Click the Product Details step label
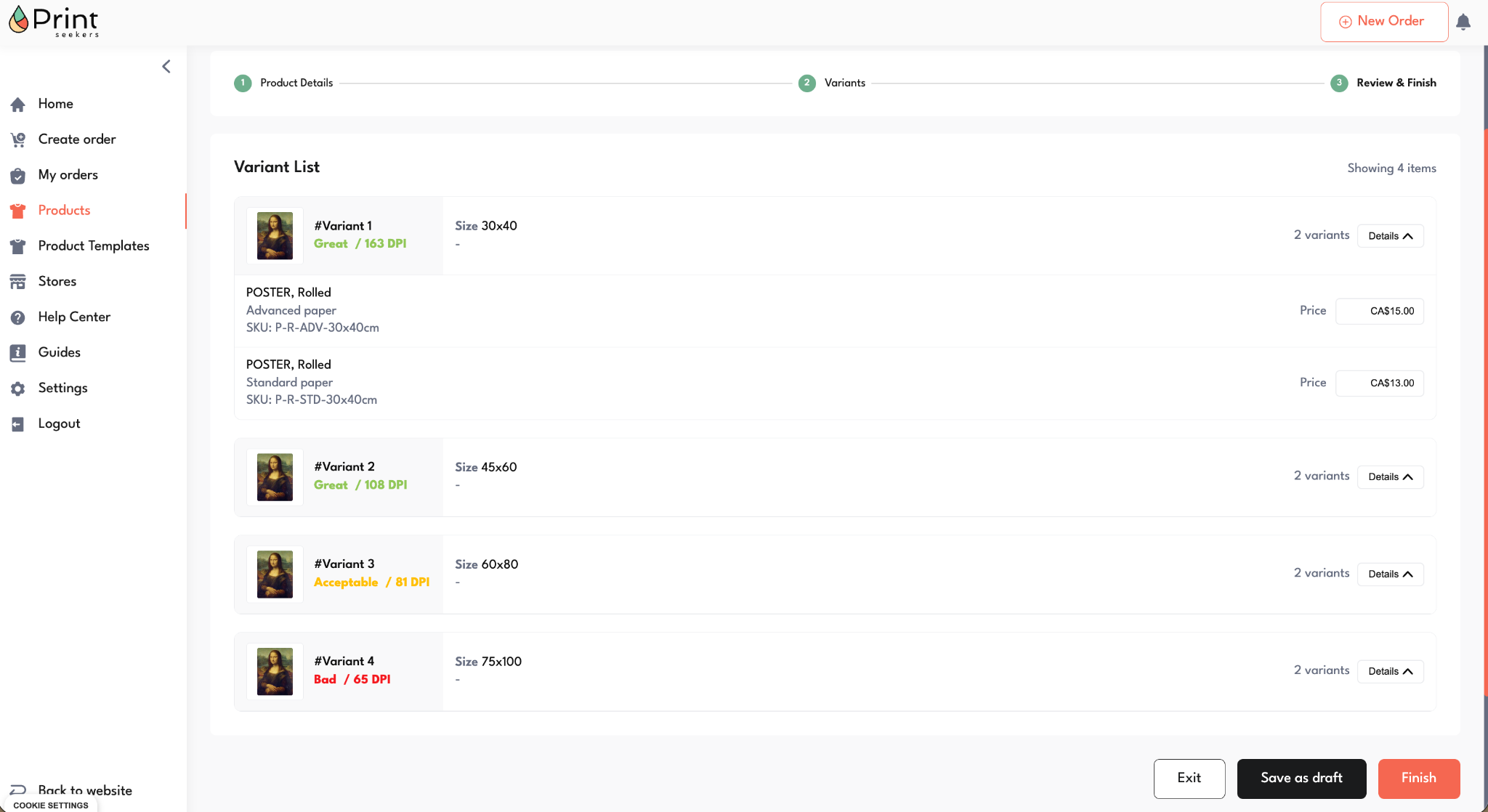 point(296,83)
